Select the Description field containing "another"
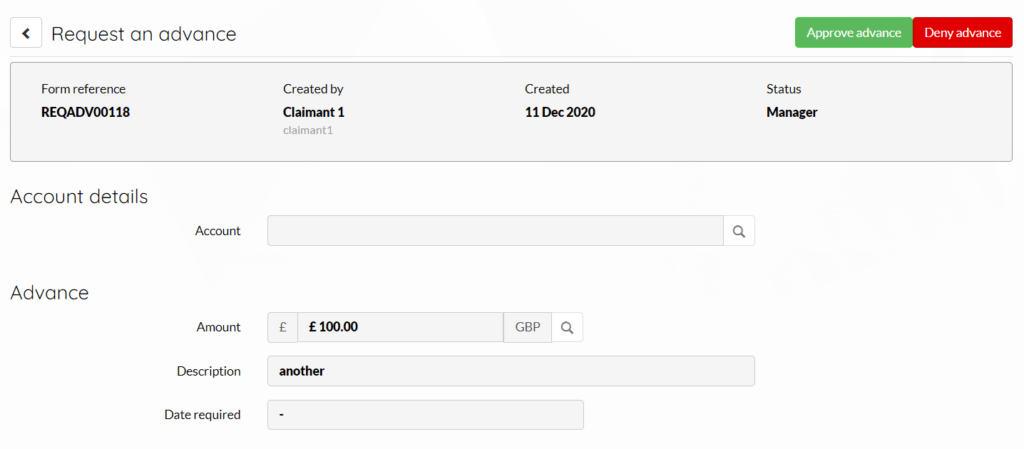Viewport: 1024px width, 449px height. pos(511,371)
